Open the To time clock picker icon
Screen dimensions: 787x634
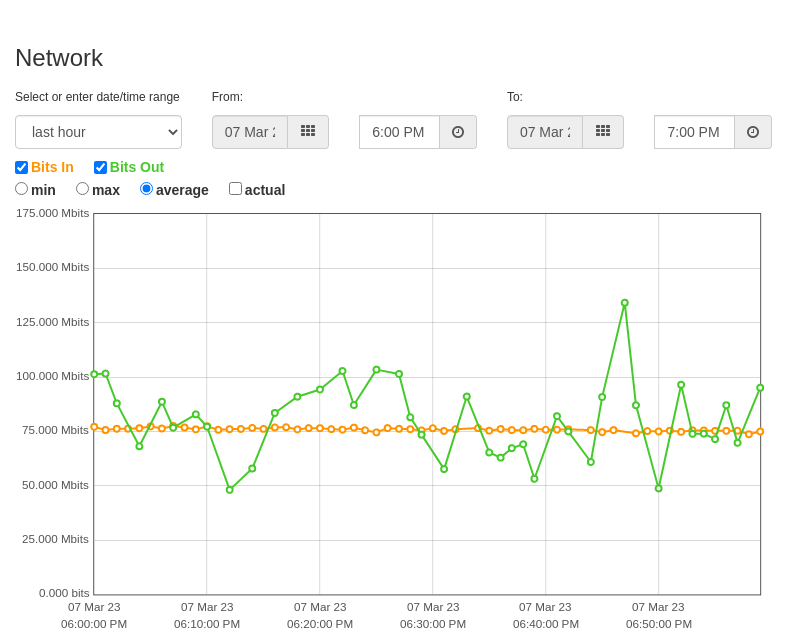[753, 132]
